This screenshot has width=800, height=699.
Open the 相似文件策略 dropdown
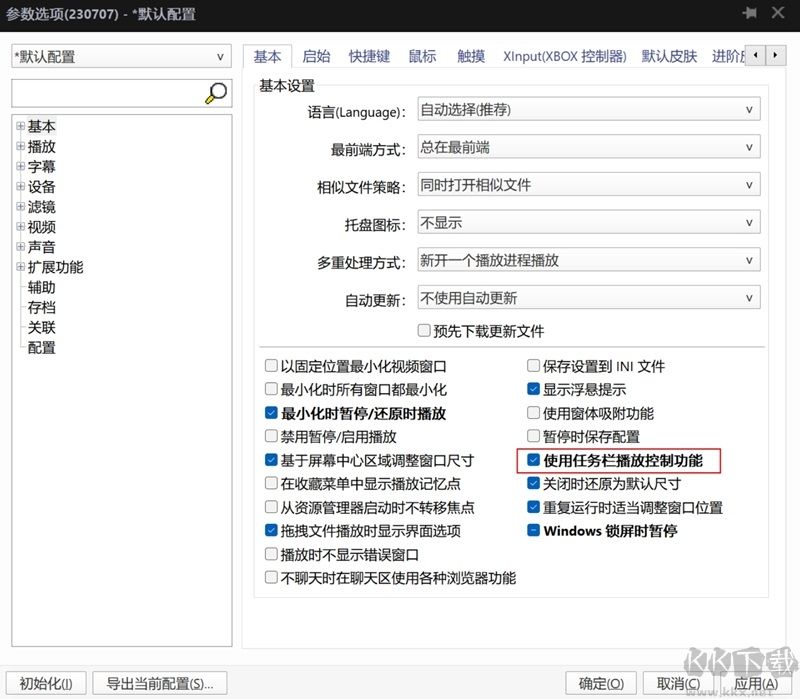pos(589,185)
